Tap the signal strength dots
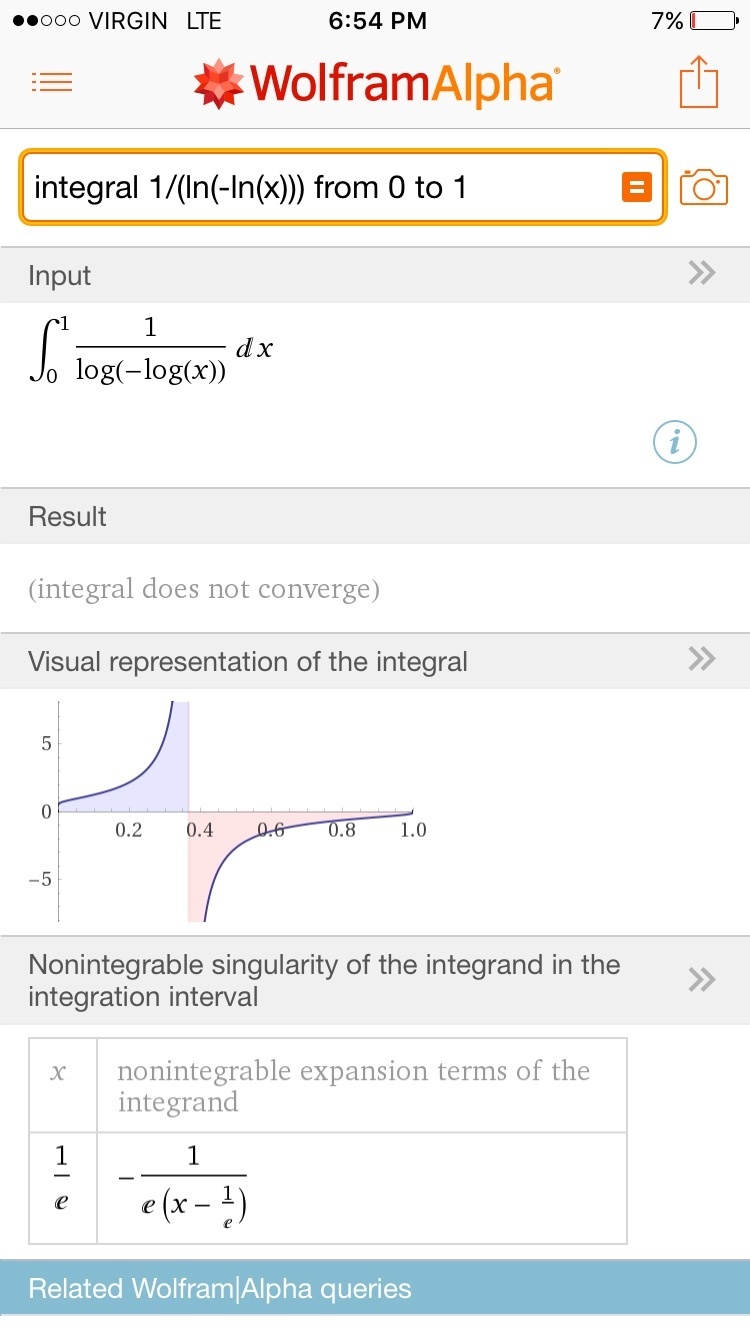The image size is (750, 1334). click(44, 21)
